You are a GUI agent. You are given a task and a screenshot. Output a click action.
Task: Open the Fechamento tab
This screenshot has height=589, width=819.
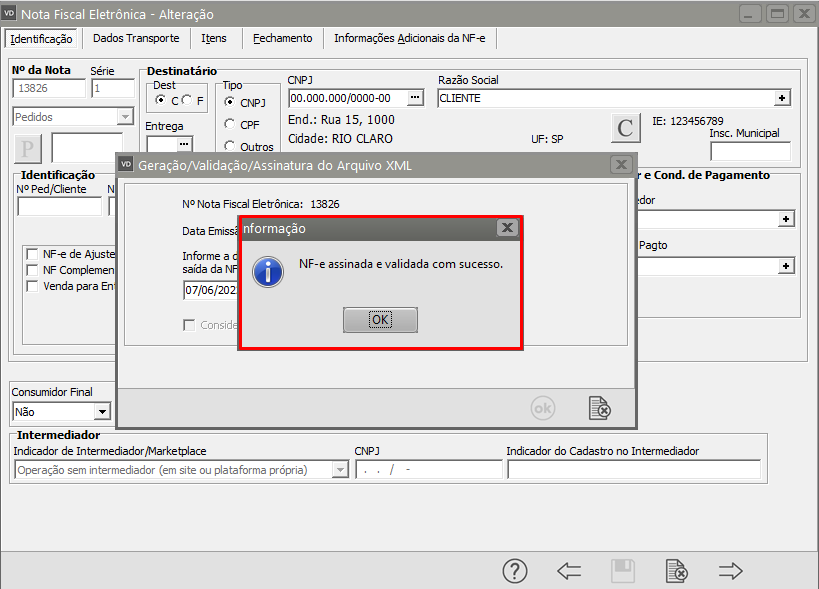[283, 38]
